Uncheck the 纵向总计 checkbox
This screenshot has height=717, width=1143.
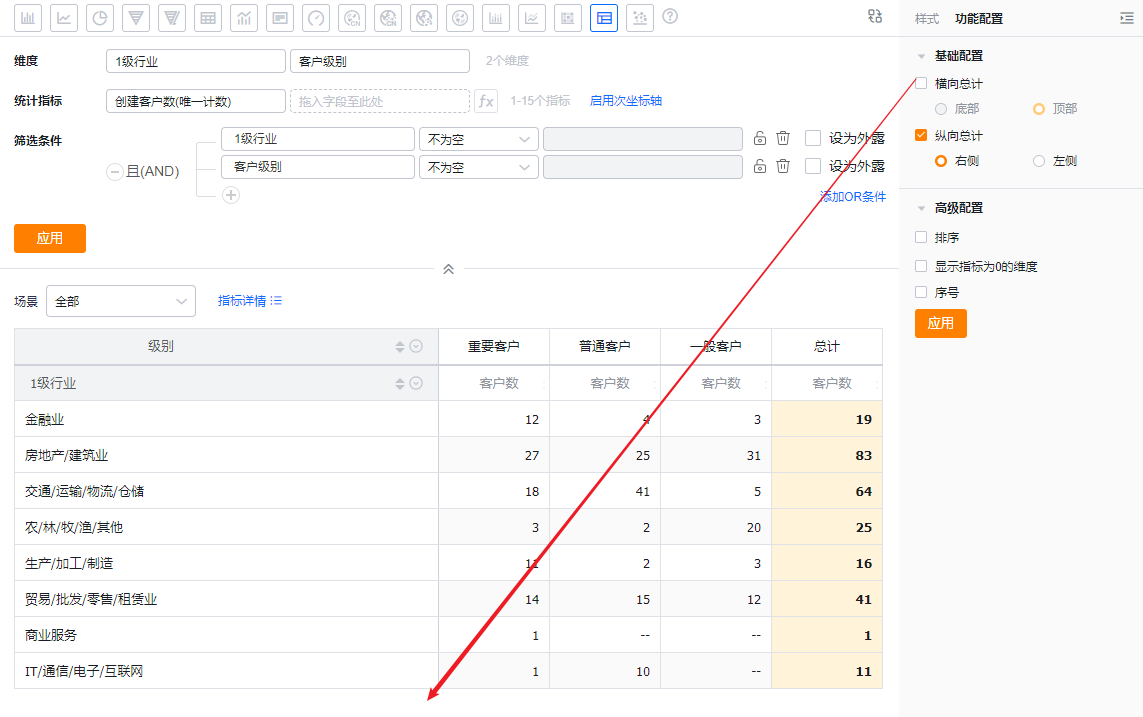(x=921, y=136)
